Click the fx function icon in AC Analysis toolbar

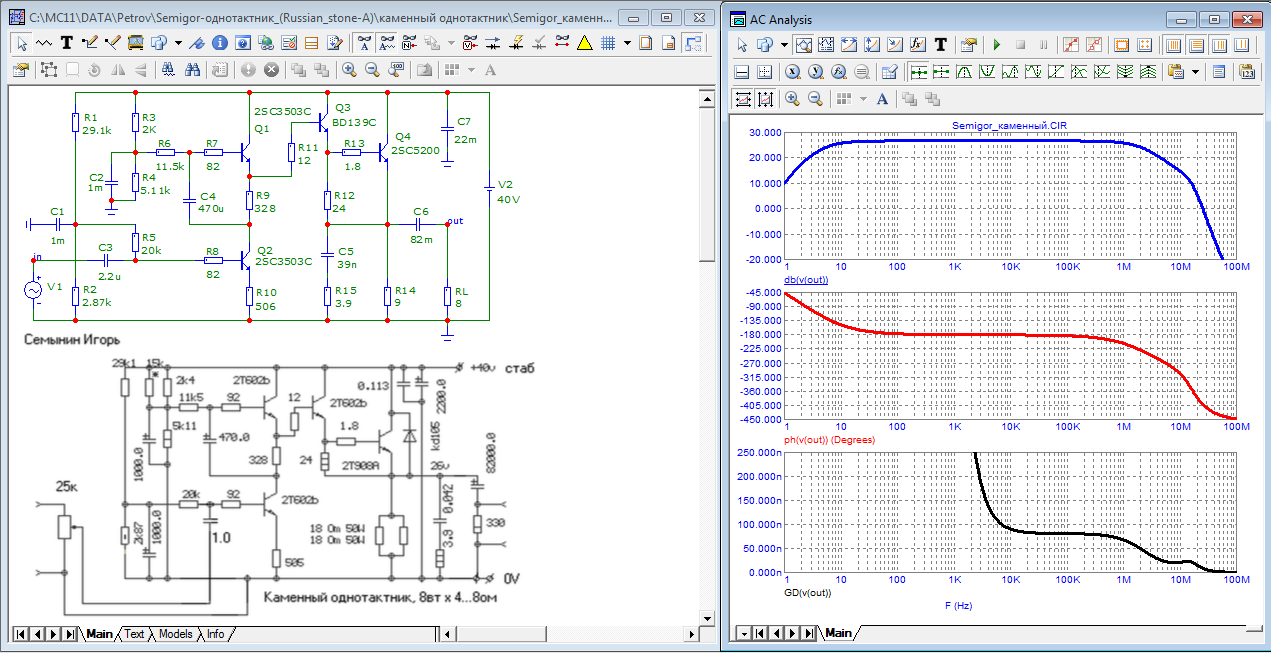(918, 45)
